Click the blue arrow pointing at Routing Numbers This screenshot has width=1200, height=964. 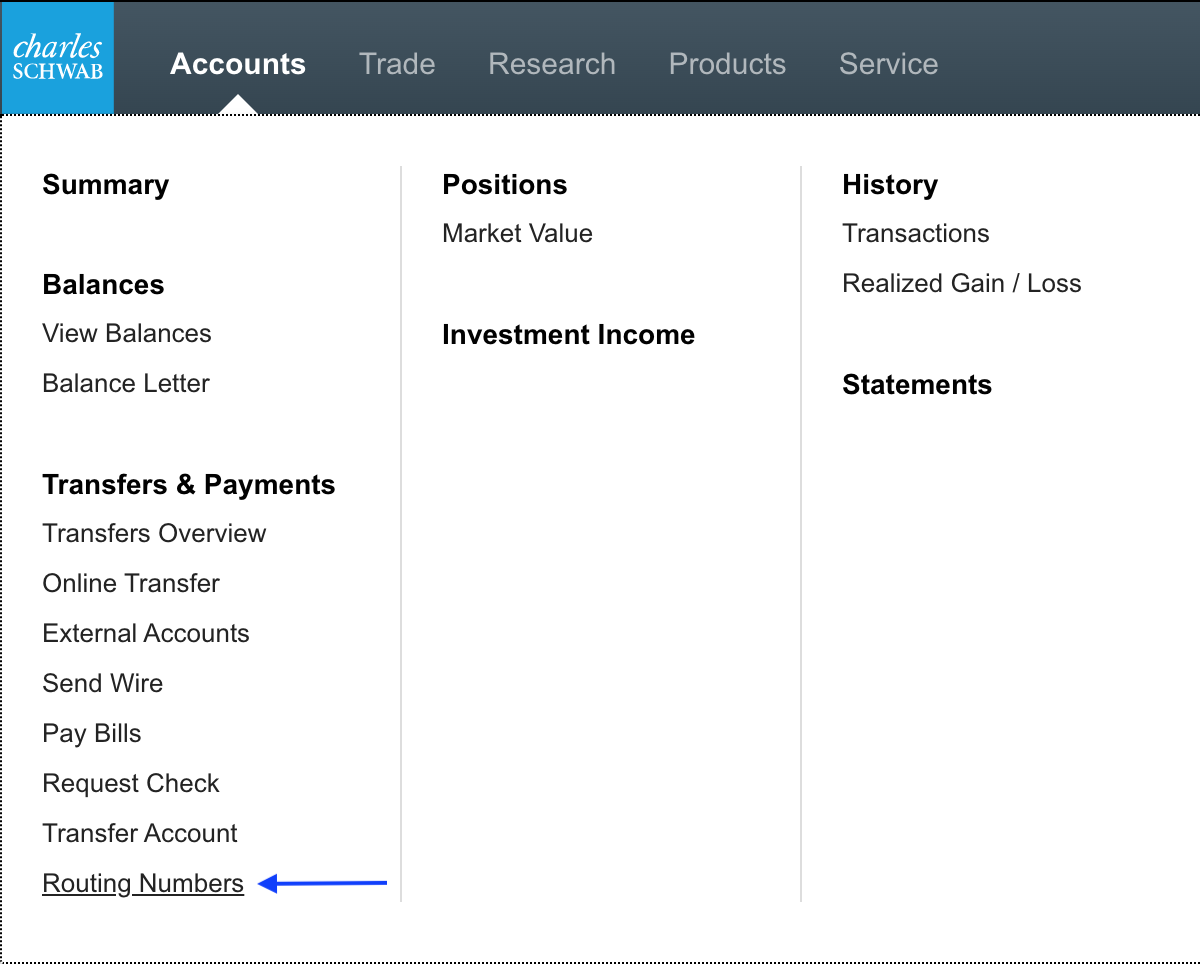coord(322,882)
